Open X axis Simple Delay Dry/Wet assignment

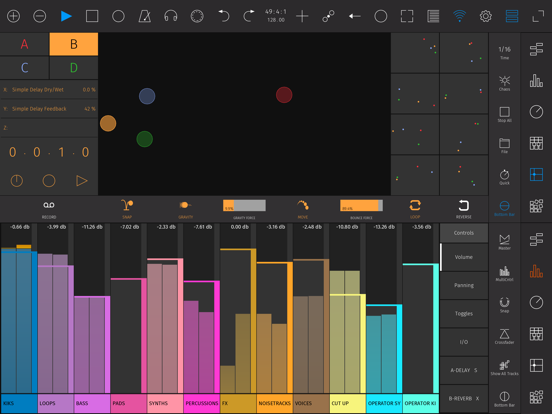[49, 90]
